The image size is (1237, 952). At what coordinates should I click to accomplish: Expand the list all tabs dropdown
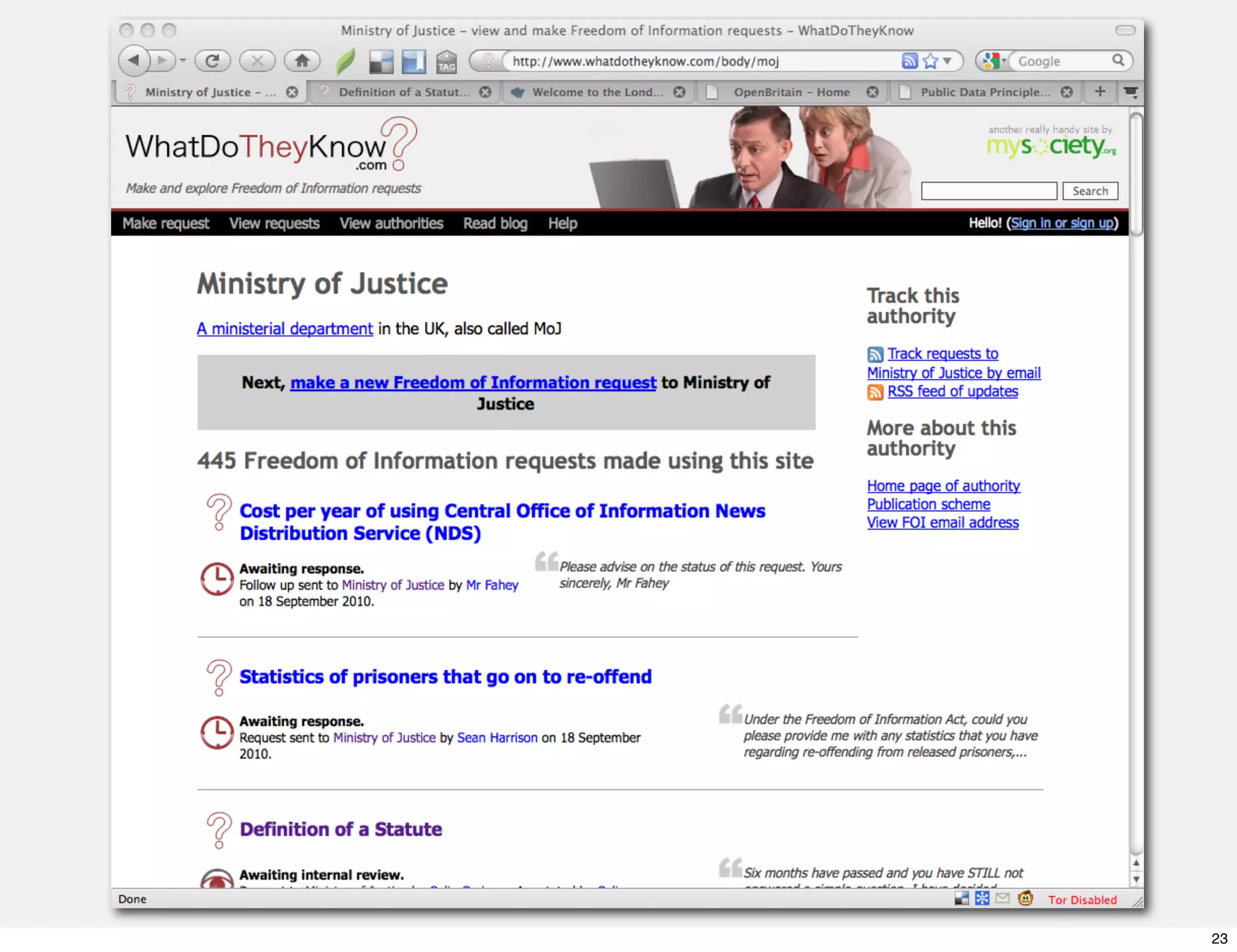point(1131,92)
